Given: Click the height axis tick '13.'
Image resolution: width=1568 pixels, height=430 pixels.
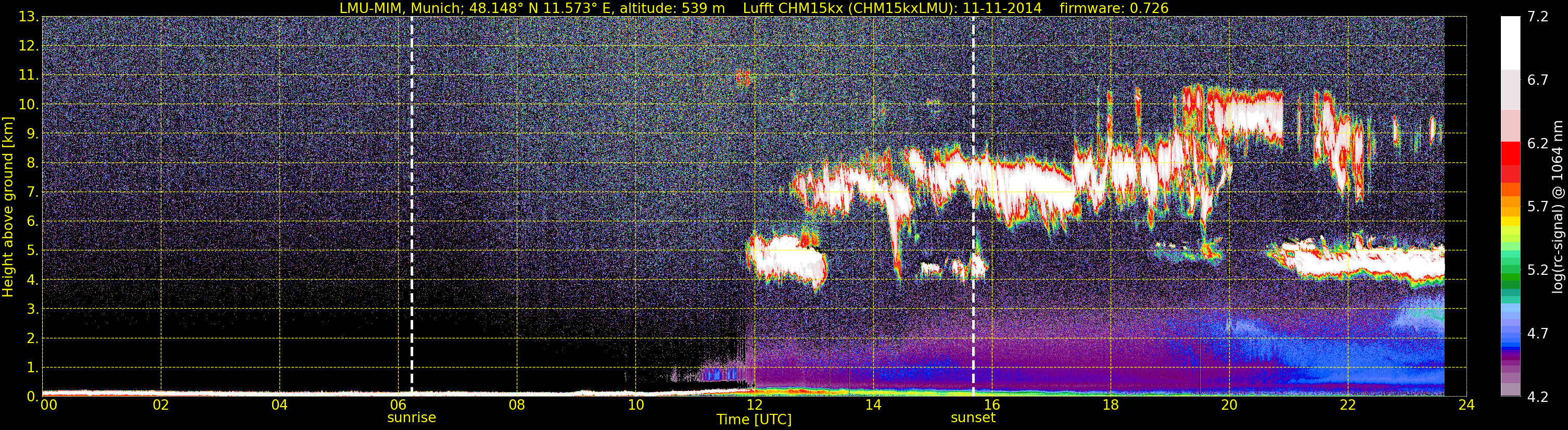Looking at the screenshot, I should (x=29, y=17).
